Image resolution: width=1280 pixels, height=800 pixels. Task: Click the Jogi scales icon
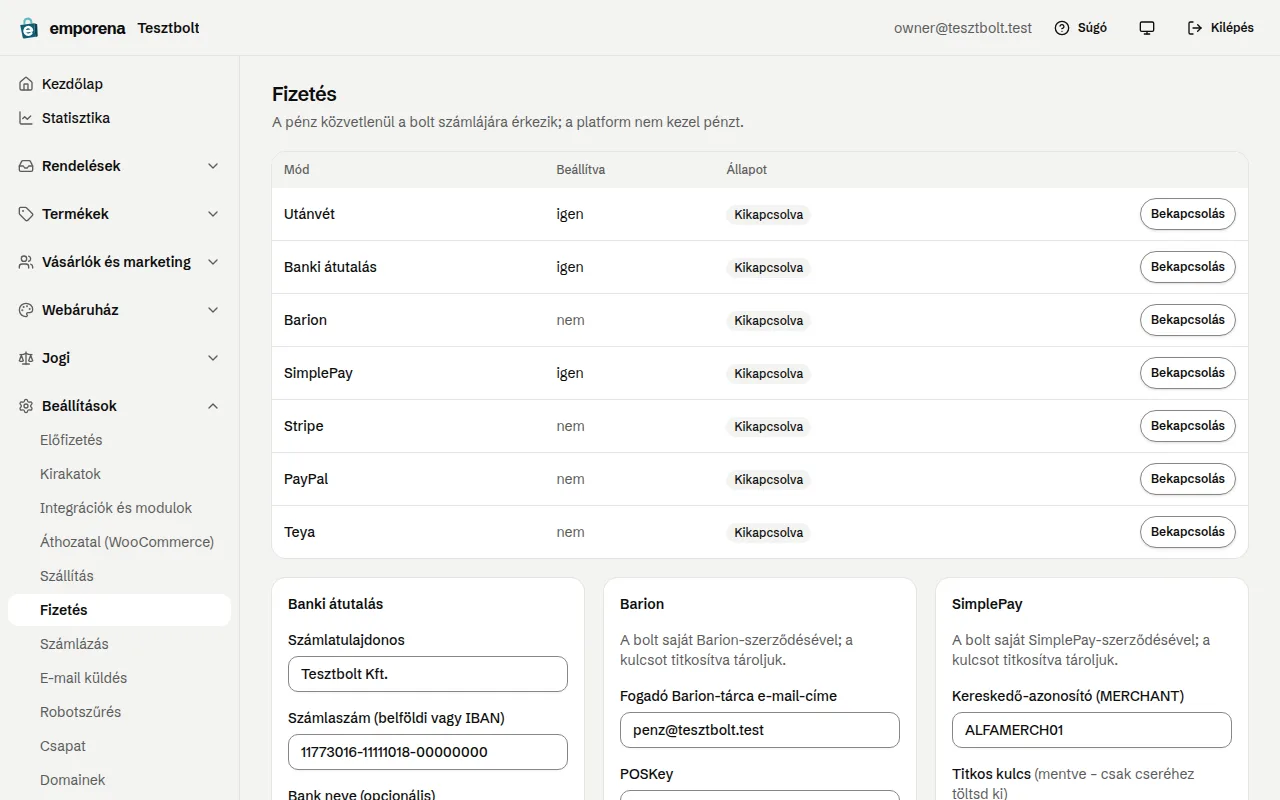coord(26,358)
